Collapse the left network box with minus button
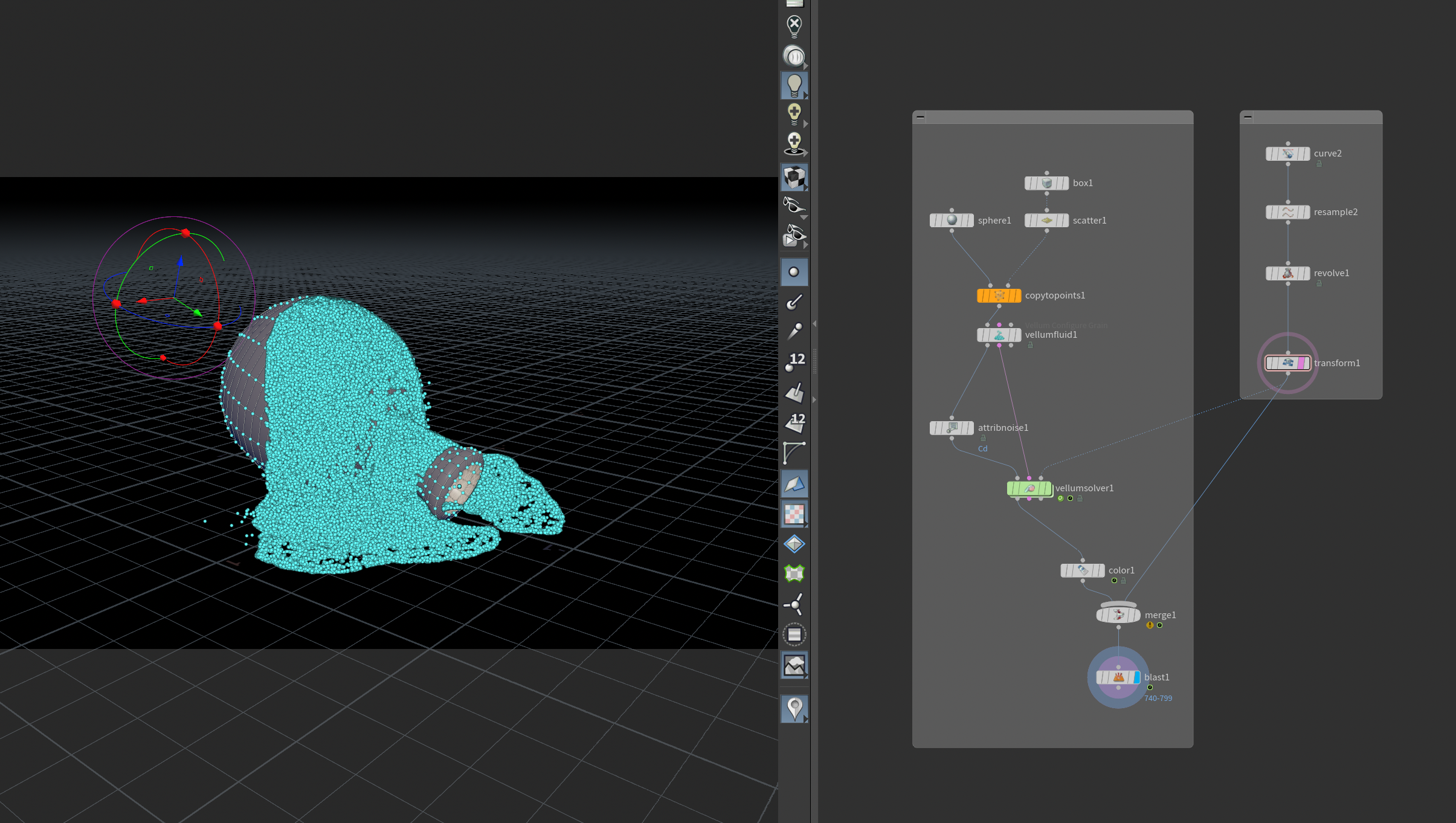The image size is (1456, 823). (x=920, y=117)
